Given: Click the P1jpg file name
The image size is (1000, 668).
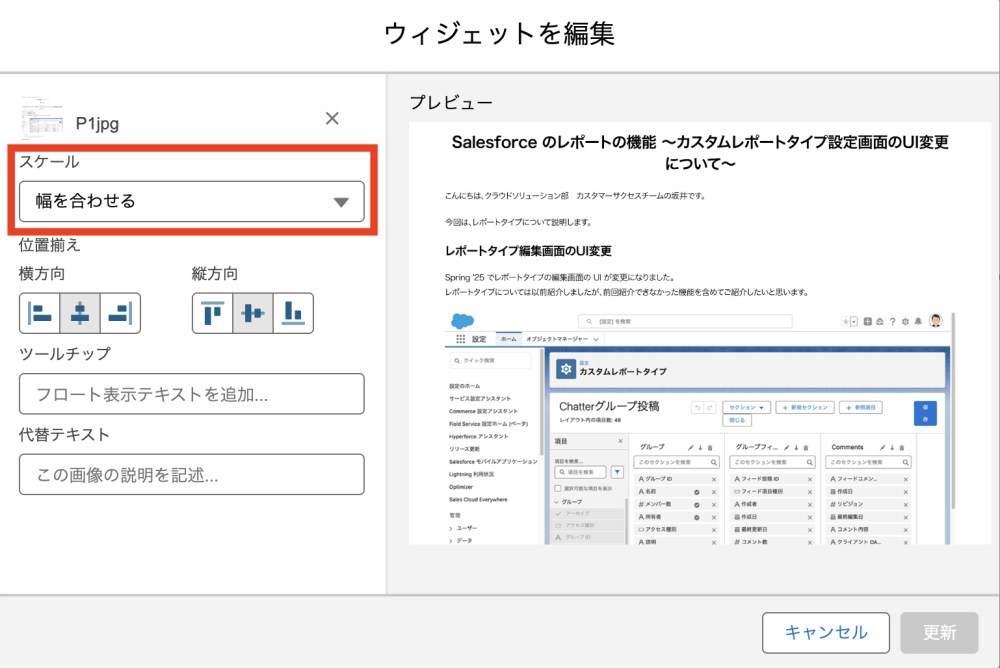Looking at the screenshot, I should pos(97,123).
